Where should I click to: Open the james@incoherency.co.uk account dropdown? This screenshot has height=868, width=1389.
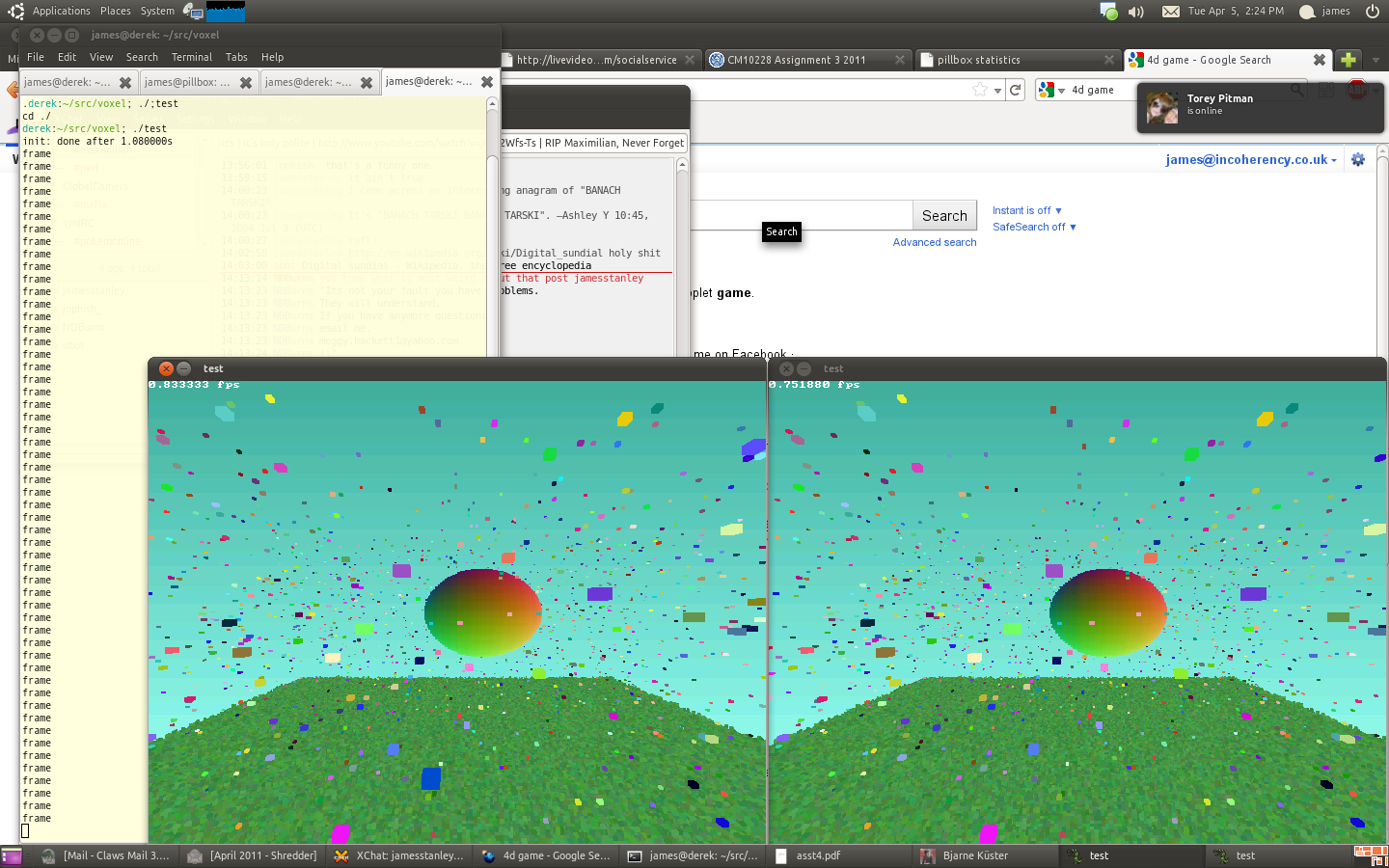click(x=1250, y=160)
